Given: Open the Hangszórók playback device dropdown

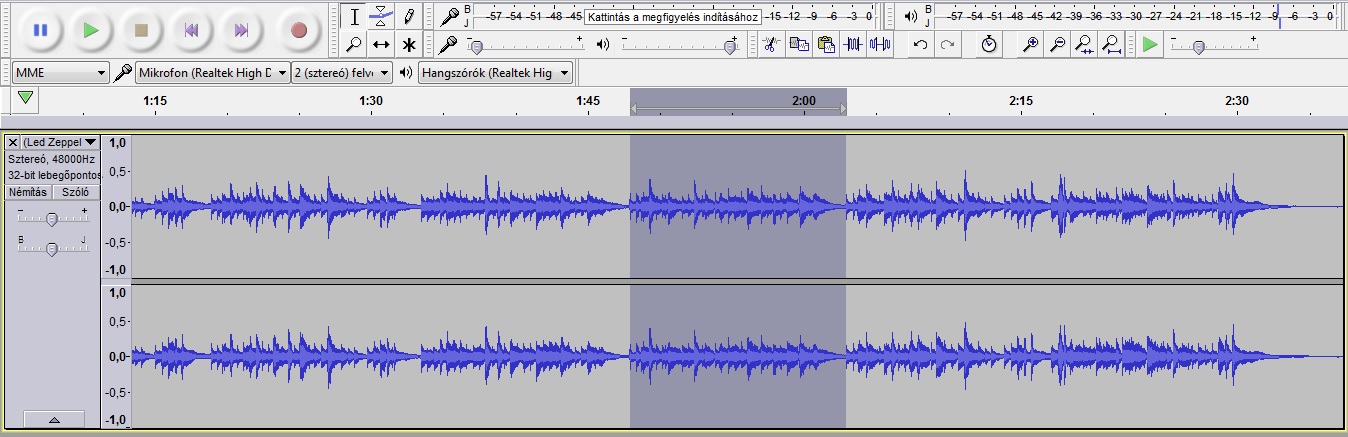Looking at the screenshot, I should point(495,73).
